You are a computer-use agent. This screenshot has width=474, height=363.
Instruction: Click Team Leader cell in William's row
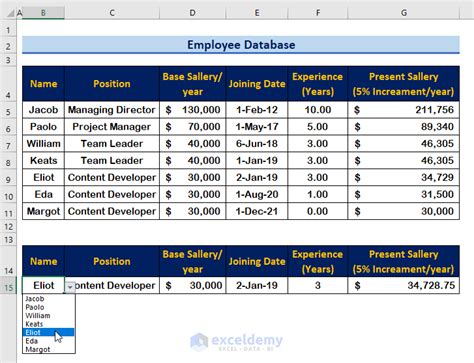112,144
